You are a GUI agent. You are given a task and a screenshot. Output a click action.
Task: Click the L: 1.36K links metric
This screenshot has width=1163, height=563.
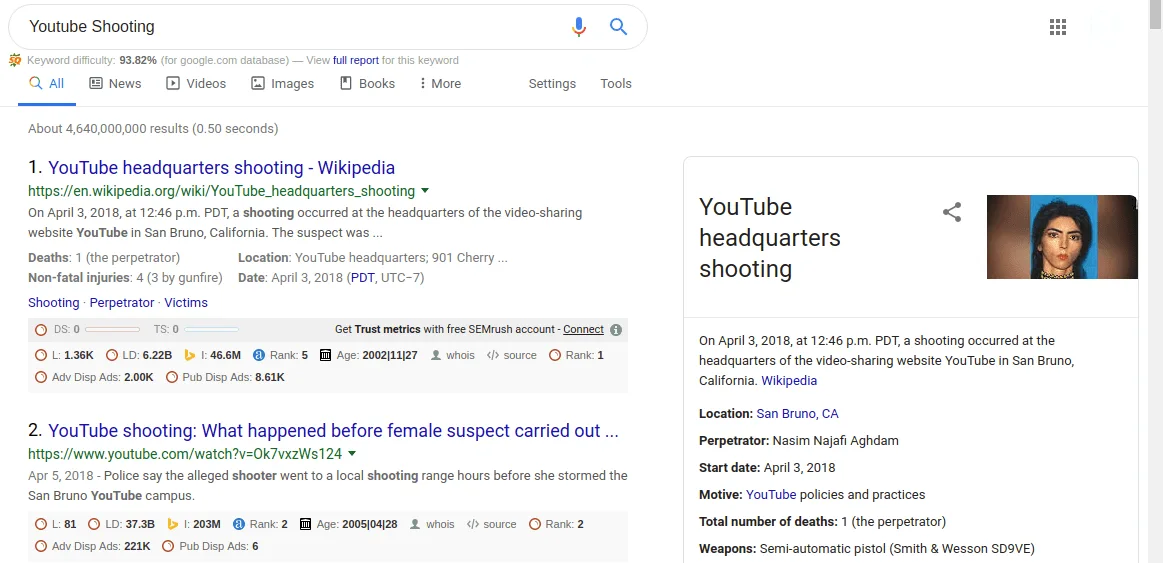[65, 355]
